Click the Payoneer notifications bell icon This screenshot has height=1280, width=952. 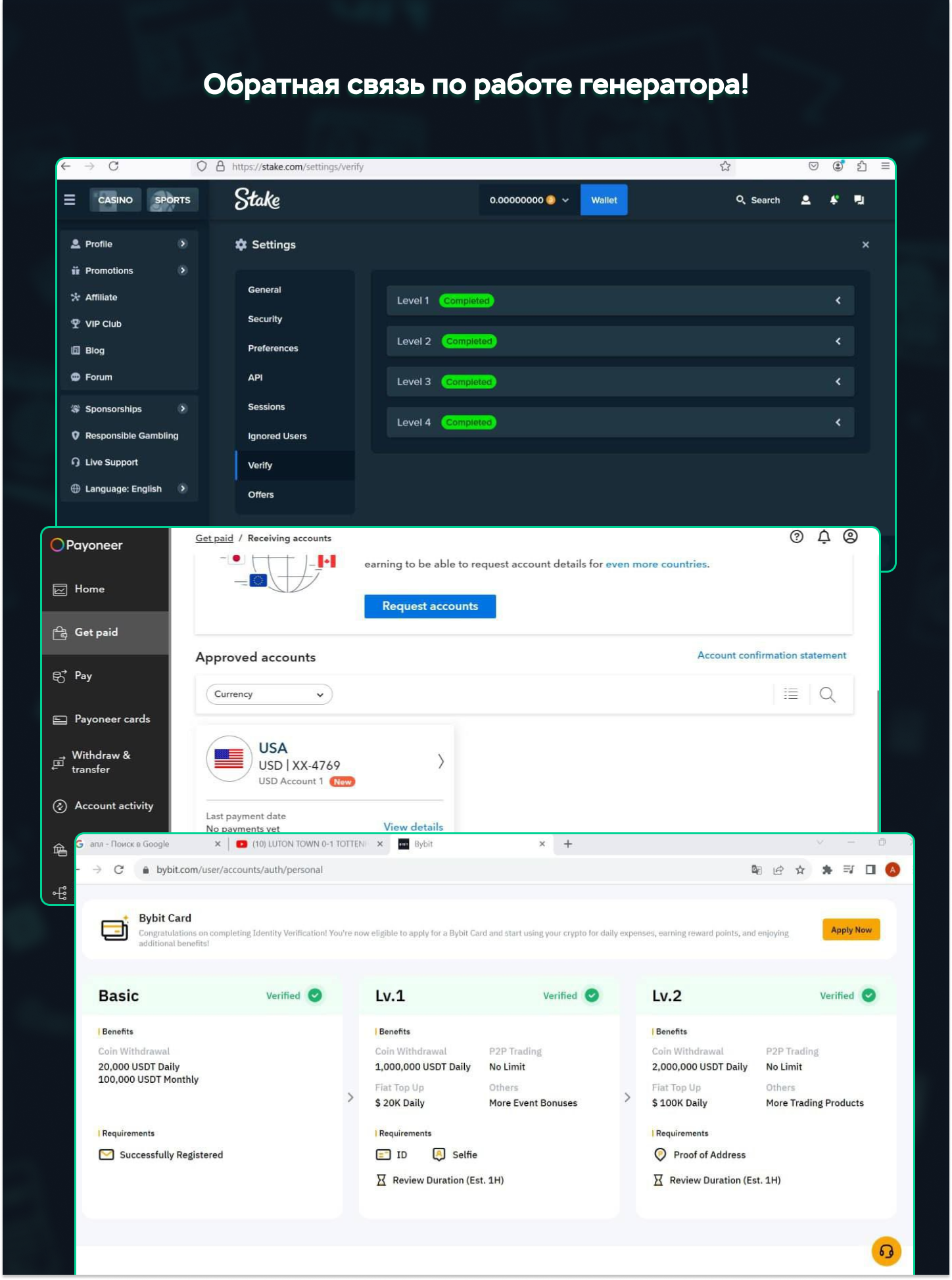click(x=823, y=537)
